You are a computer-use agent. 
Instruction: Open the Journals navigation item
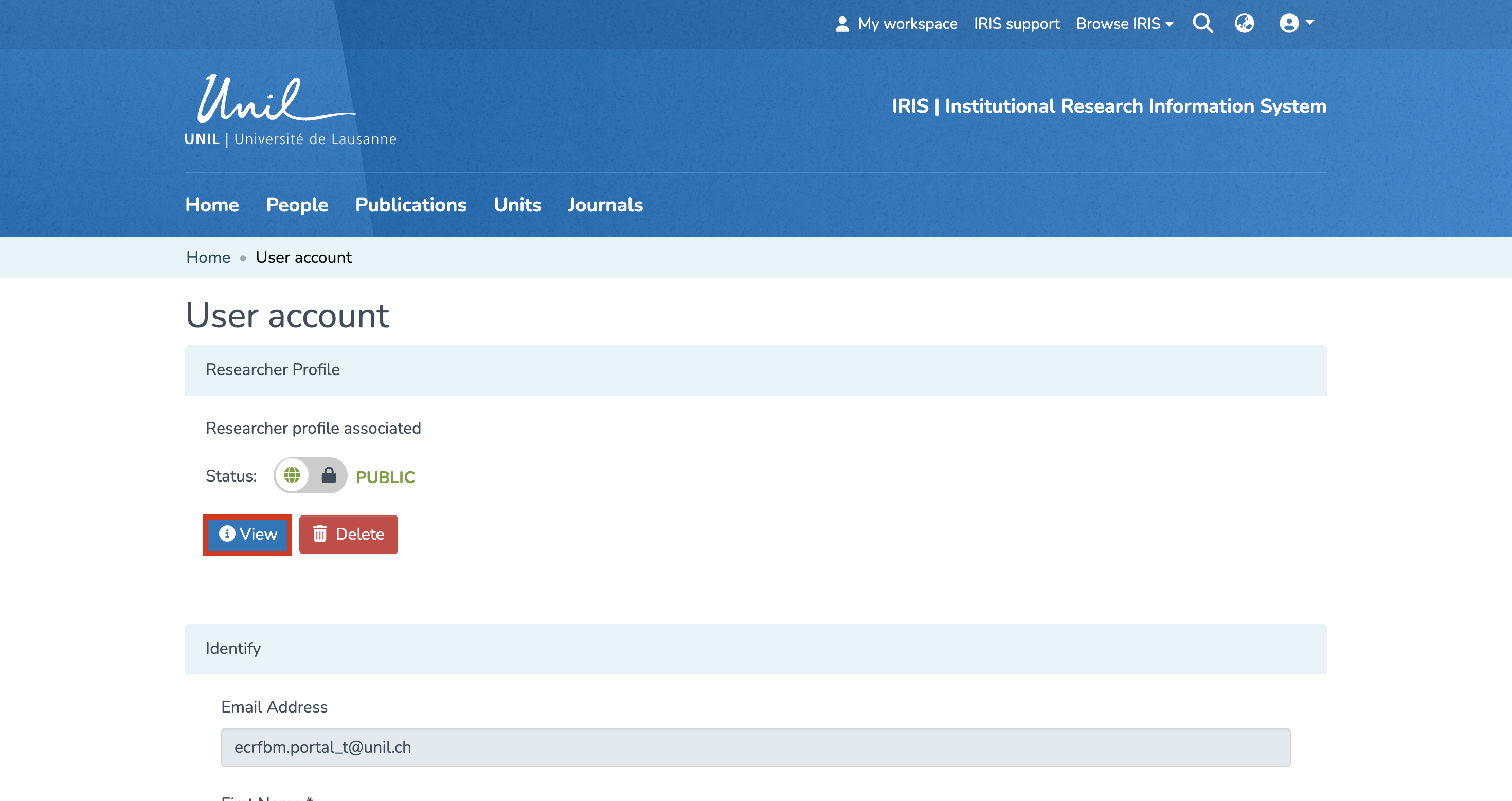coord(605,205)
